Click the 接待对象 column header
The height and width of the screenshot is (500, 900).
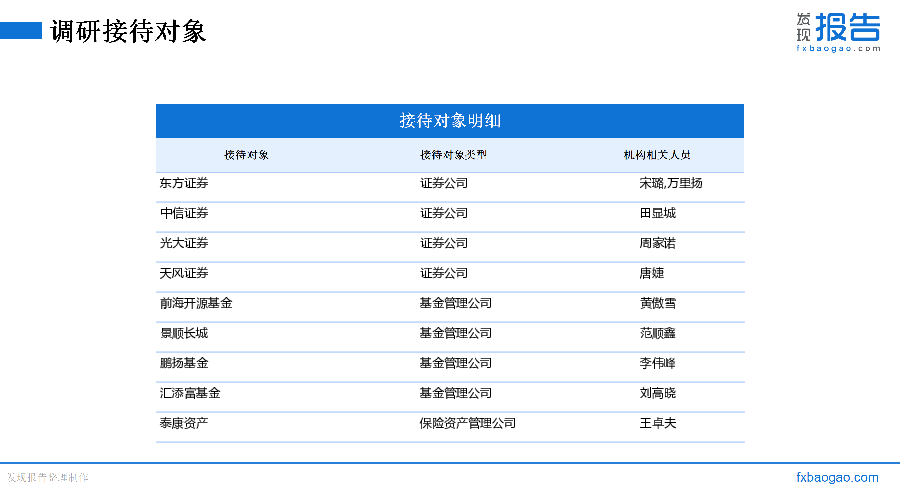coord(246,155)
